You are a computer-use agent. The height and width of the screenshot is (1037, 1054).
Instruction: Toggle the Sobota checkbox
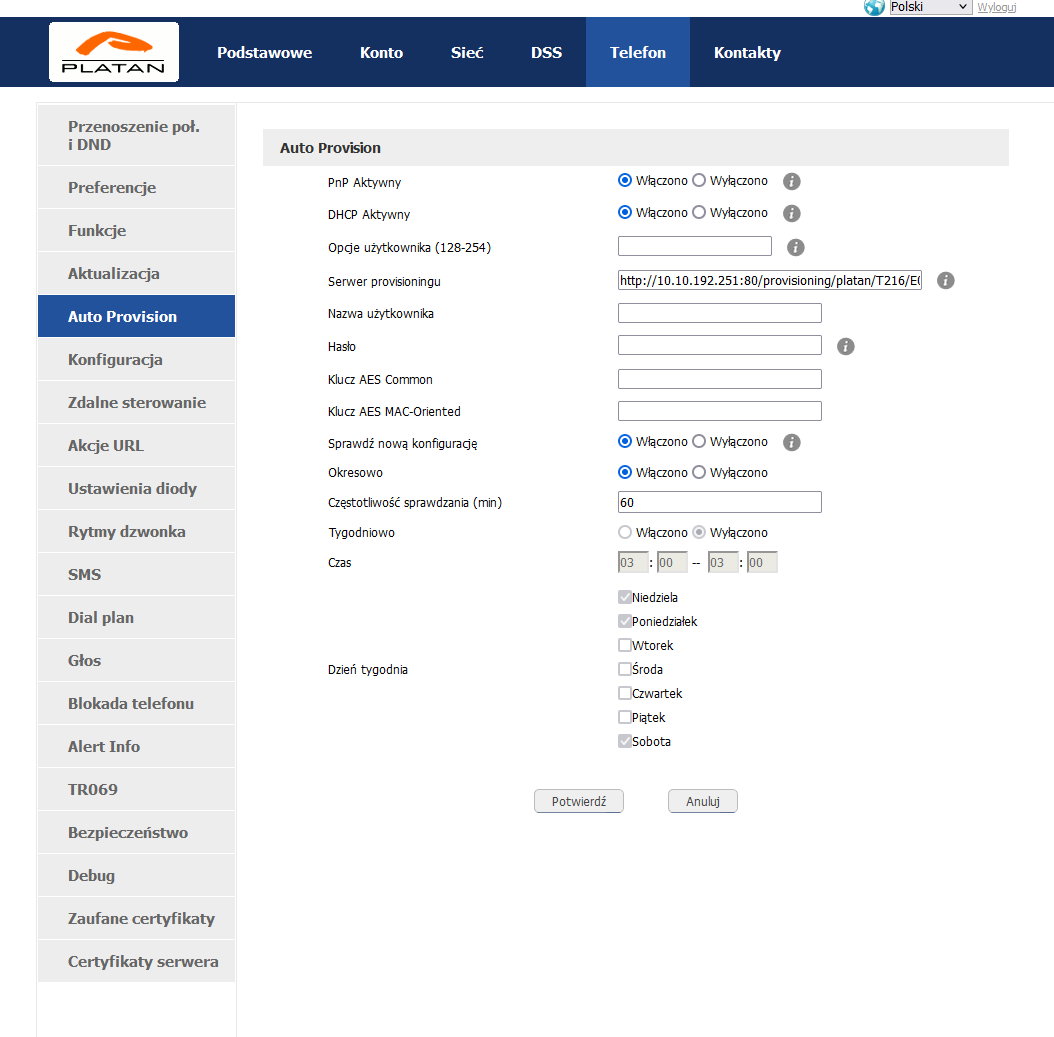coord(624,741)
